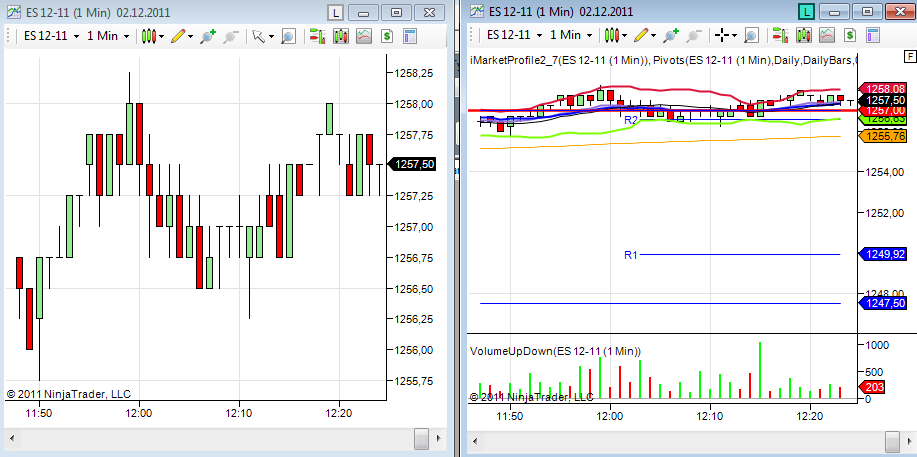Select the arrow pointer cursor tool in left chart
917x457 pixels.
tap(258, 36)
